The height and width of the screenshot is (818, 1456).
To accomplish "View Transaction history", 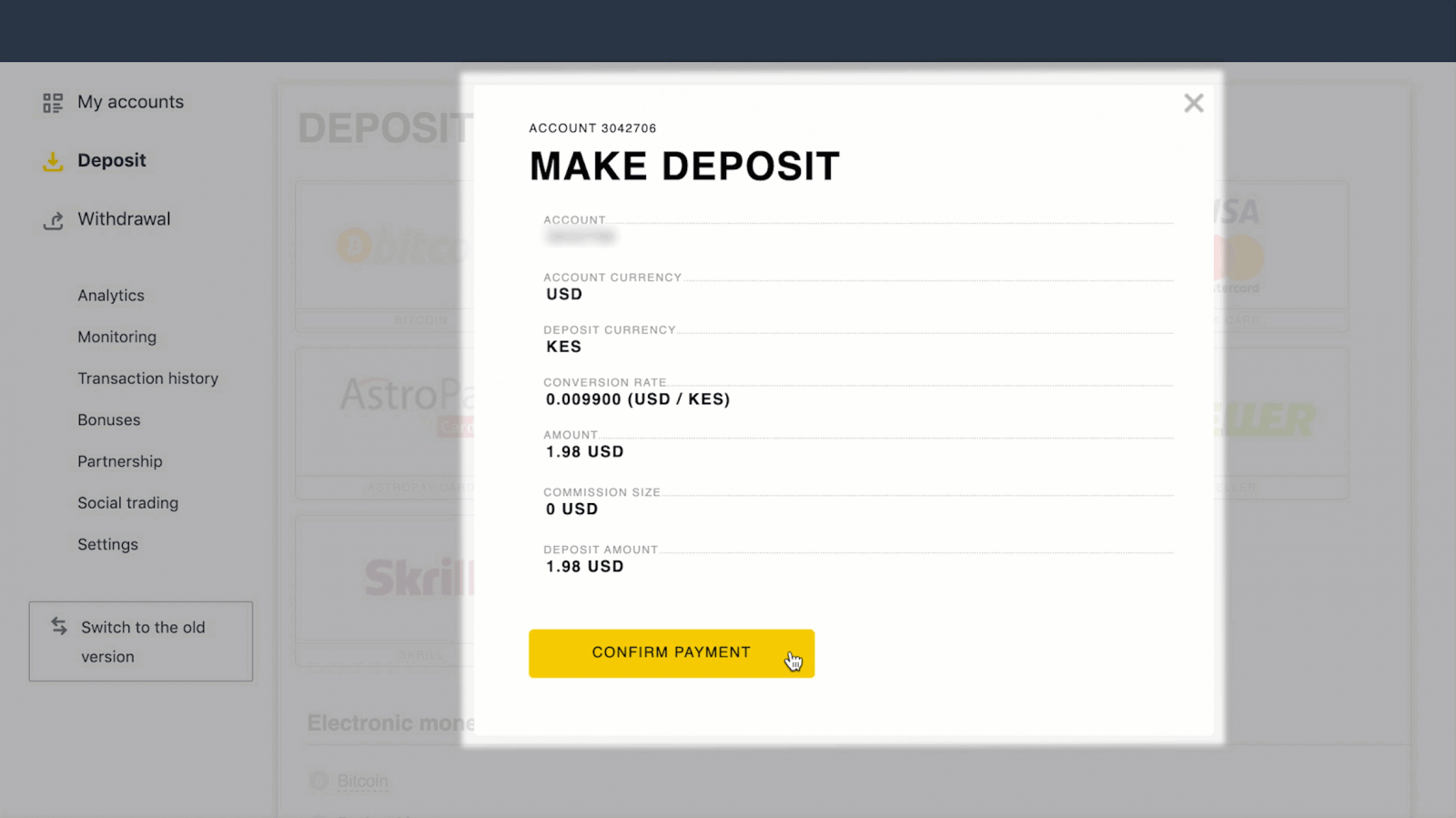I will point(147,379).
